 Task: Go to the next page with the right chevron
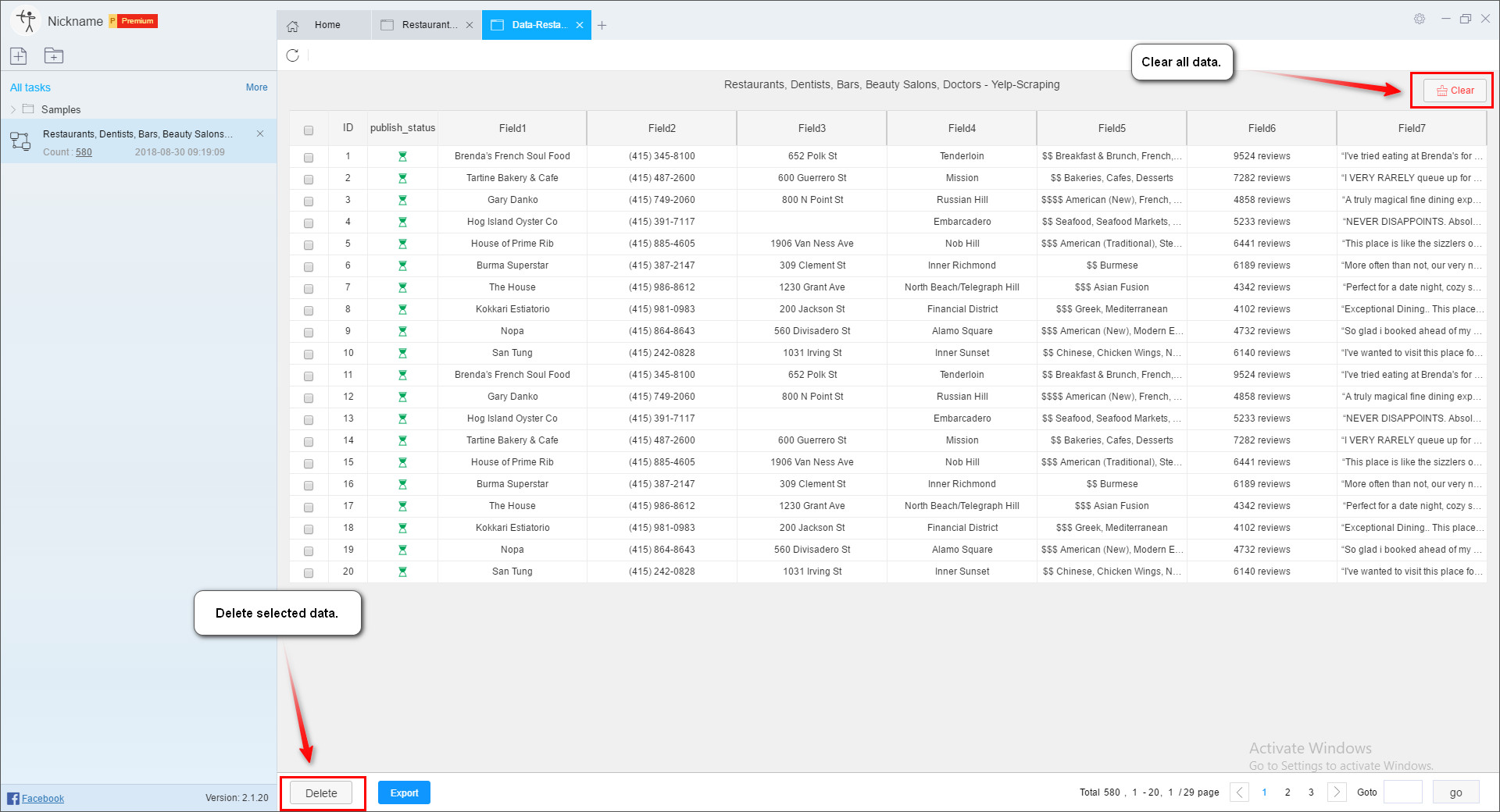1337,792
